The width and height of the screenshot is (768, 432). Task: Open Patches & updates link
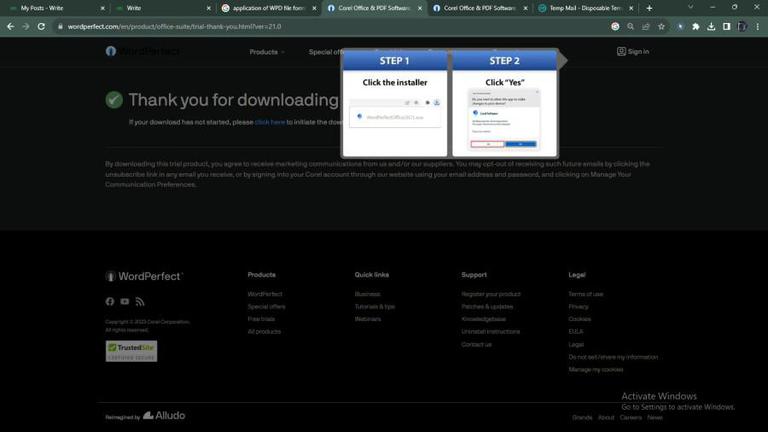point(487,307)
